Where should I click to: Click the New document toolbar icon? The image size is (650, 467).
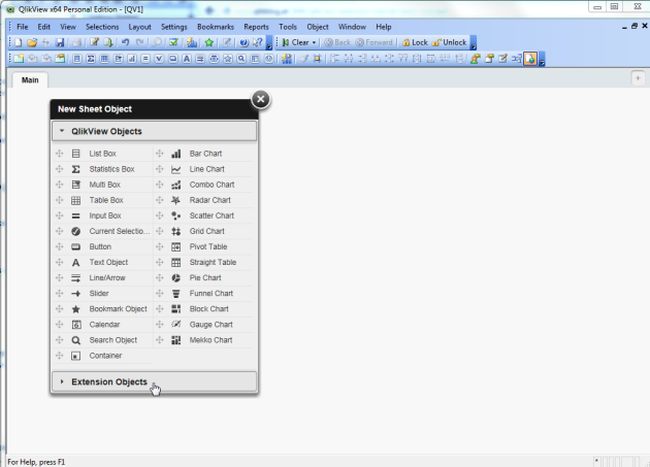point(18,42)
